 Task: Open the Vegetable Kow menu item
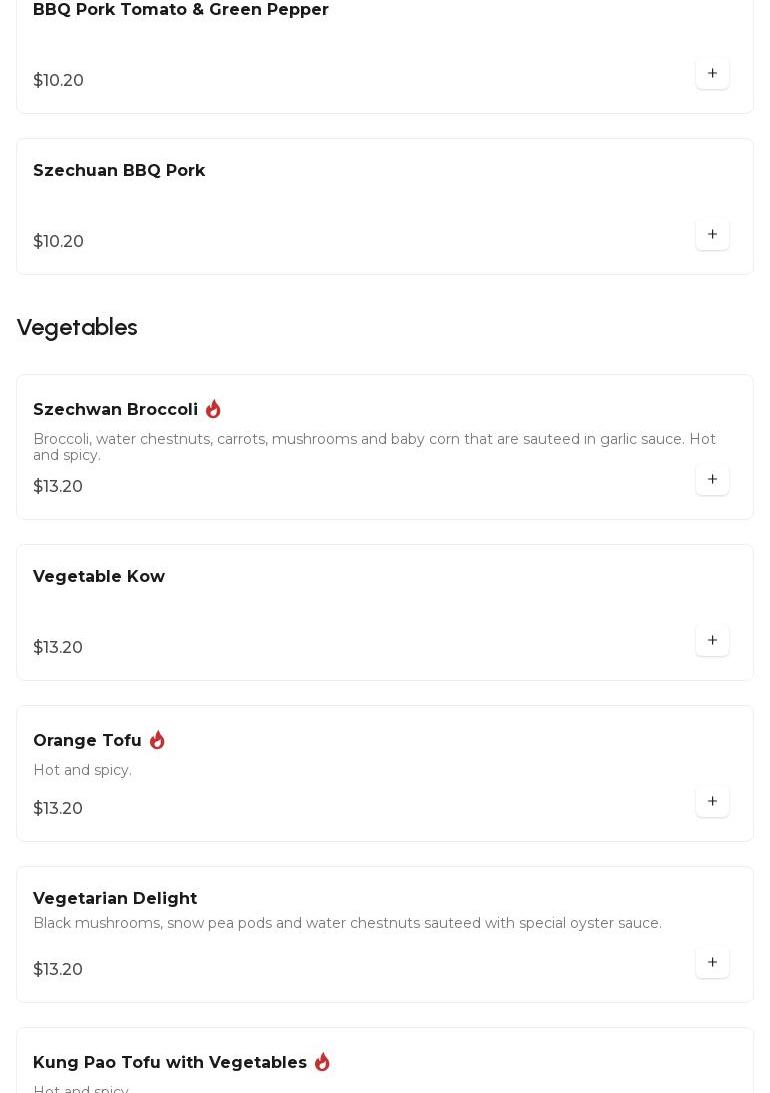[99, 577]
